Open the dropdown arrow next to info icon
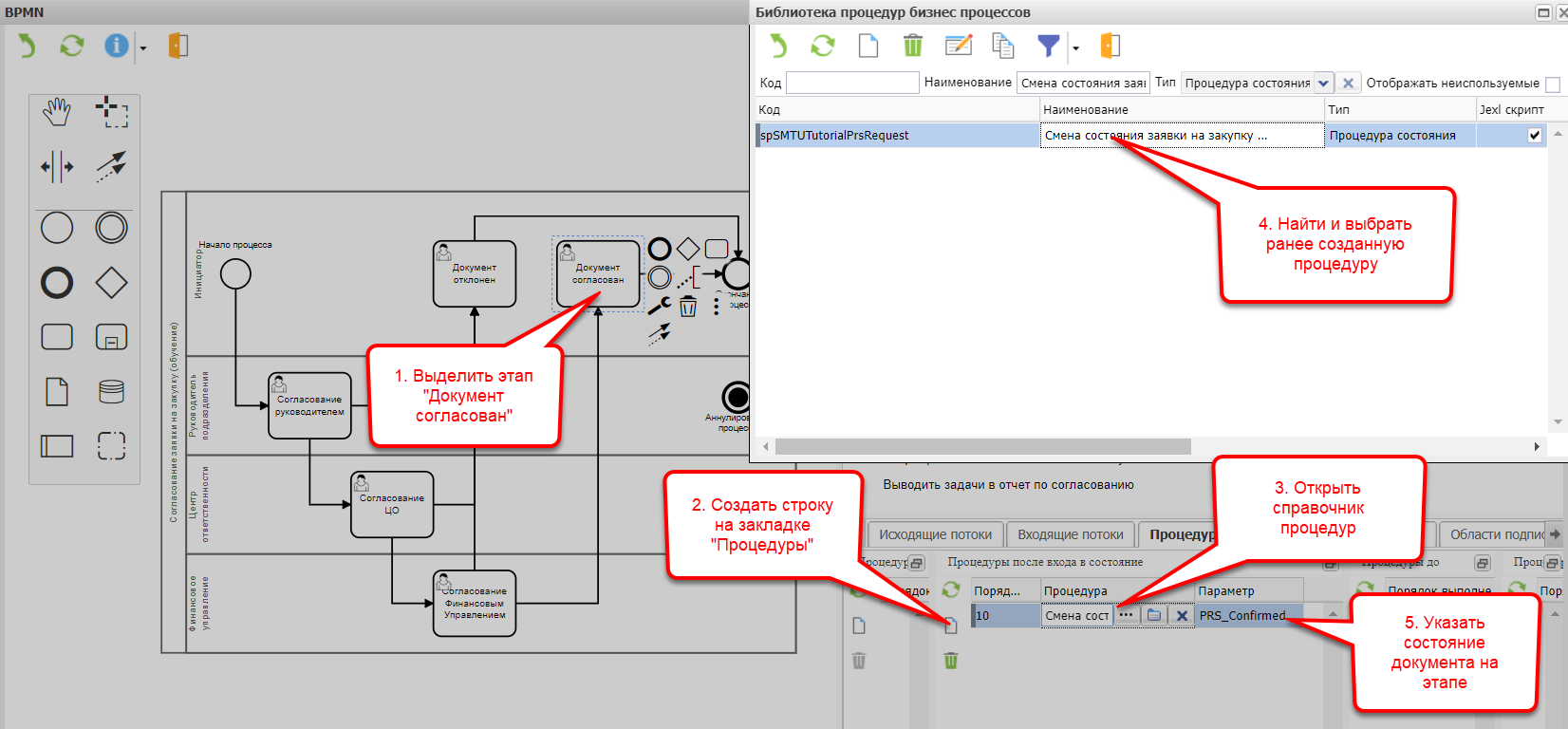The height and width of the screenshot is (729, 1568). 143,48
